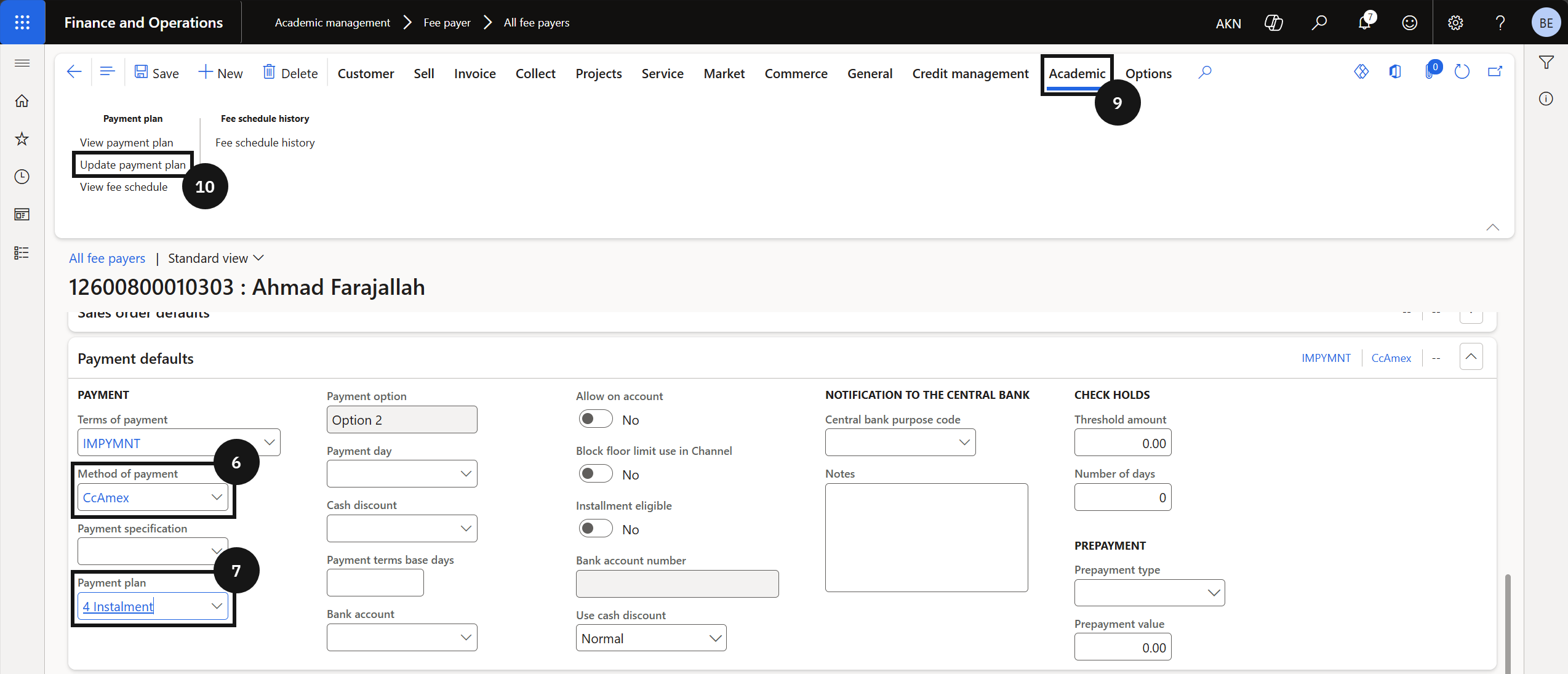Collapse the action pane ribbon
Screen dimensions: 1568x674
(x=1492, y=228)
